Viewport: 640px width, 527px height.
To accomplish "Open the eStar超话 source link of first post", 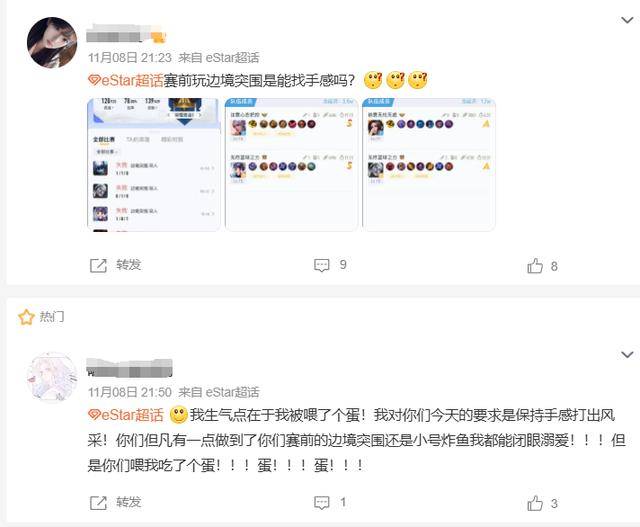I will click(x=232, y=58).
